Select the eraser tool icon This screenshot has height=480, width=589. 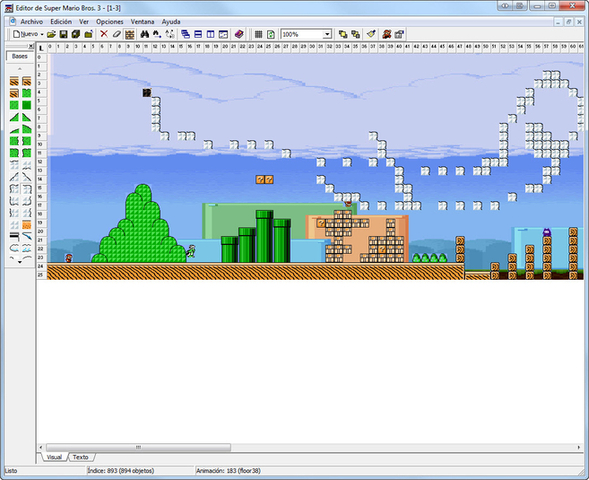coord(116,34)
